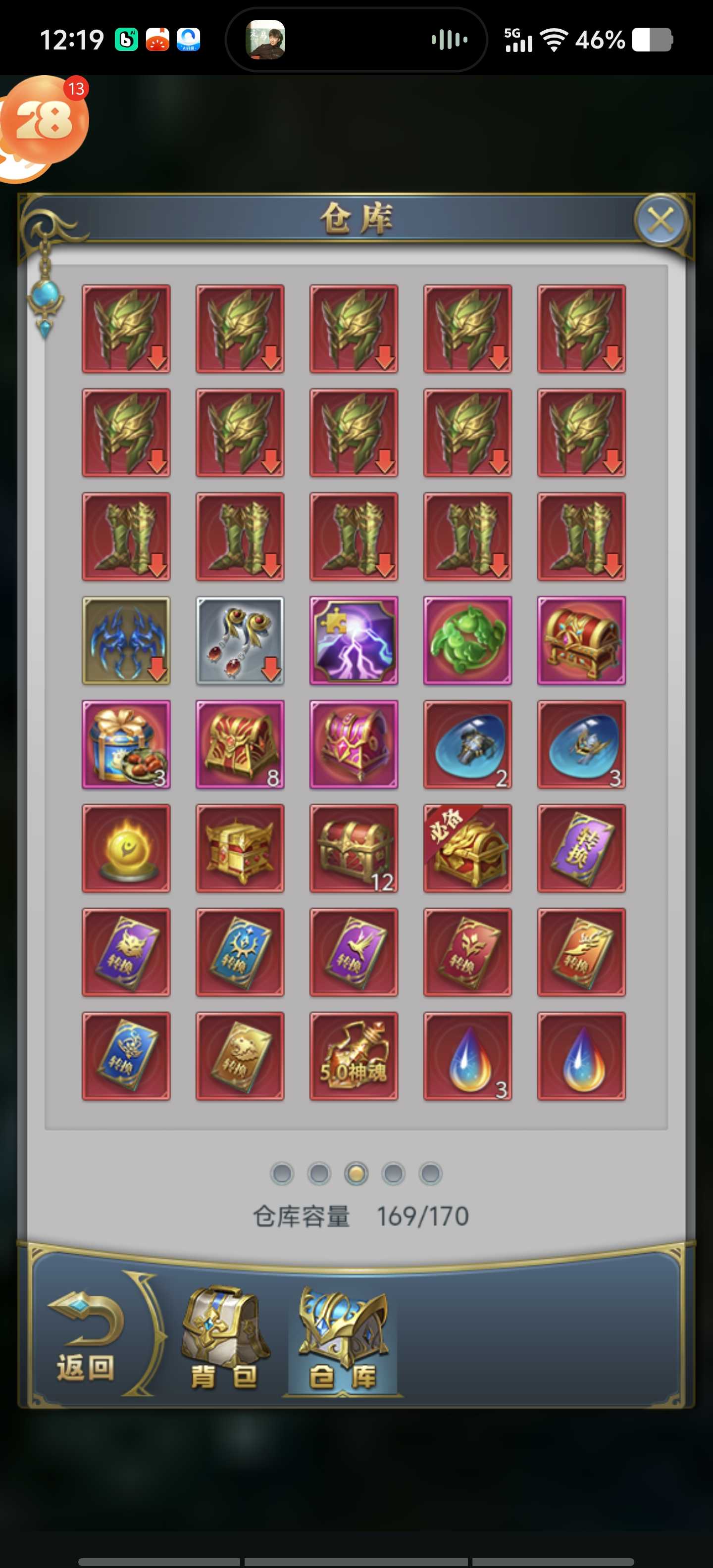Select the green jade ring item

click(467, 640)
